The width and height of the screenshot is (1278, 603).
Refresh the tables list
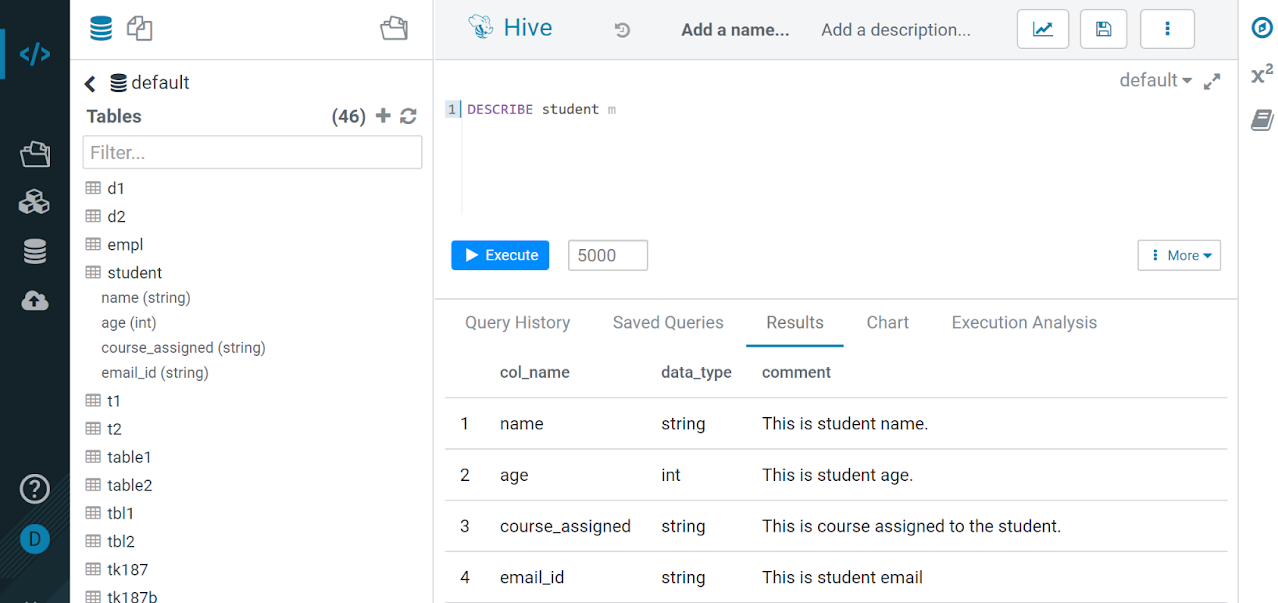pos(408,116)
